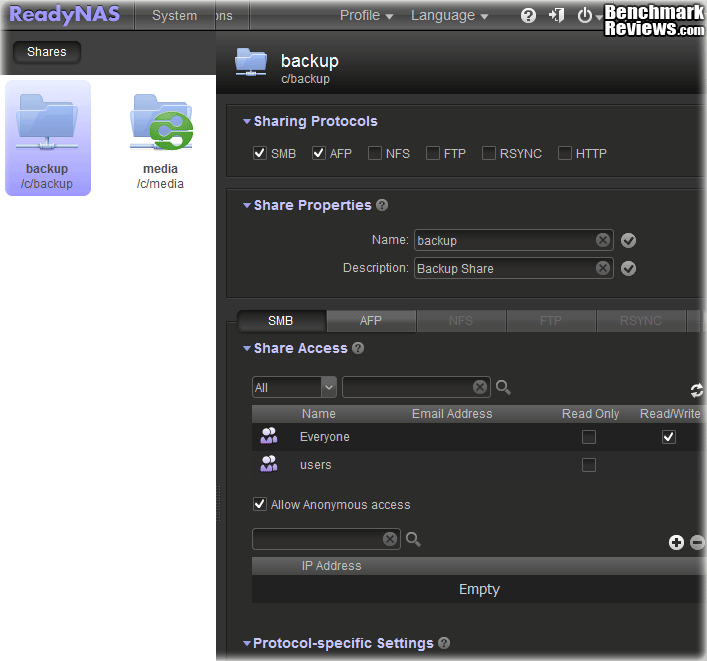Select the disabled RSYNC tab
The height and width of the screenshot is (661, 707).
click(x=641, y=321)
